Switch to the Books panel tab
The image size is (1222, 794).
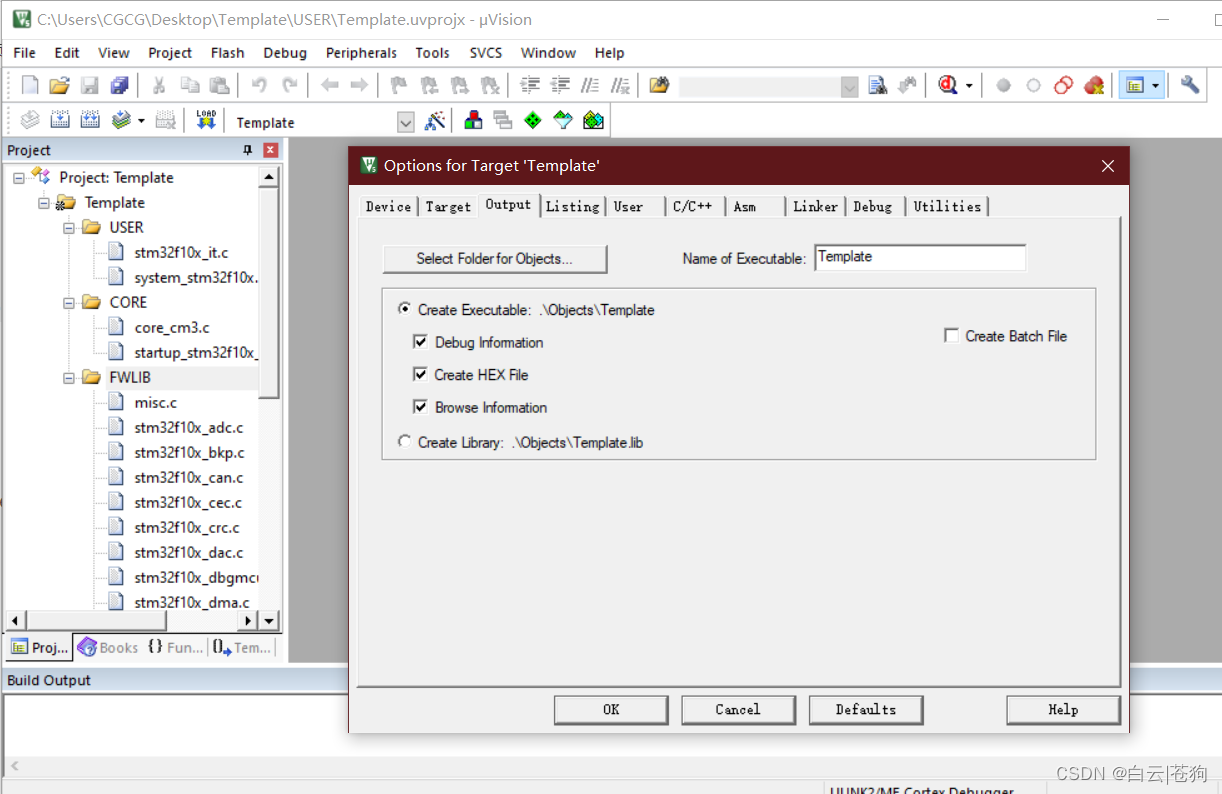pyautogui.click(x=108, y=648)
